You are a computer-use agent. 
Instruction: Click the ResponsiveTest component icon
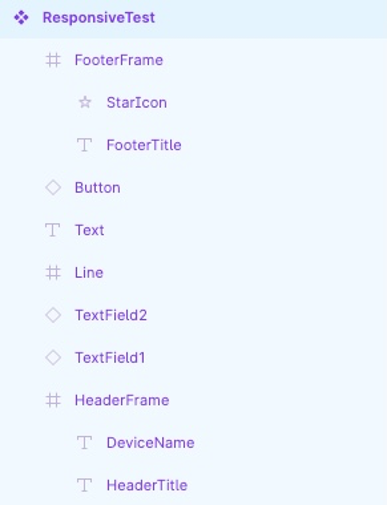21,18
